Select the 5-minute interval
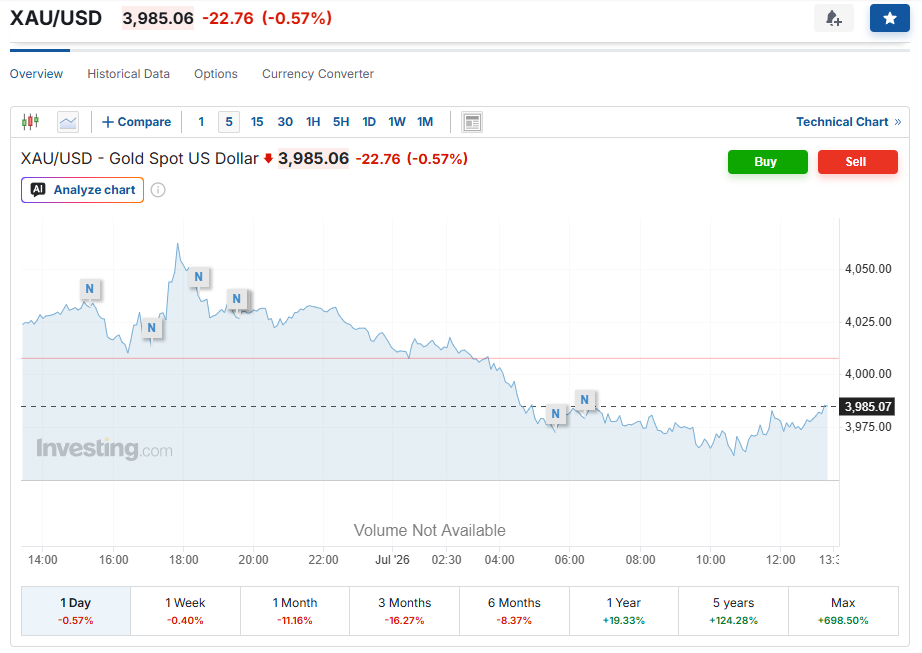This screenshot has height=653, width=922. (x=229, y=122)
